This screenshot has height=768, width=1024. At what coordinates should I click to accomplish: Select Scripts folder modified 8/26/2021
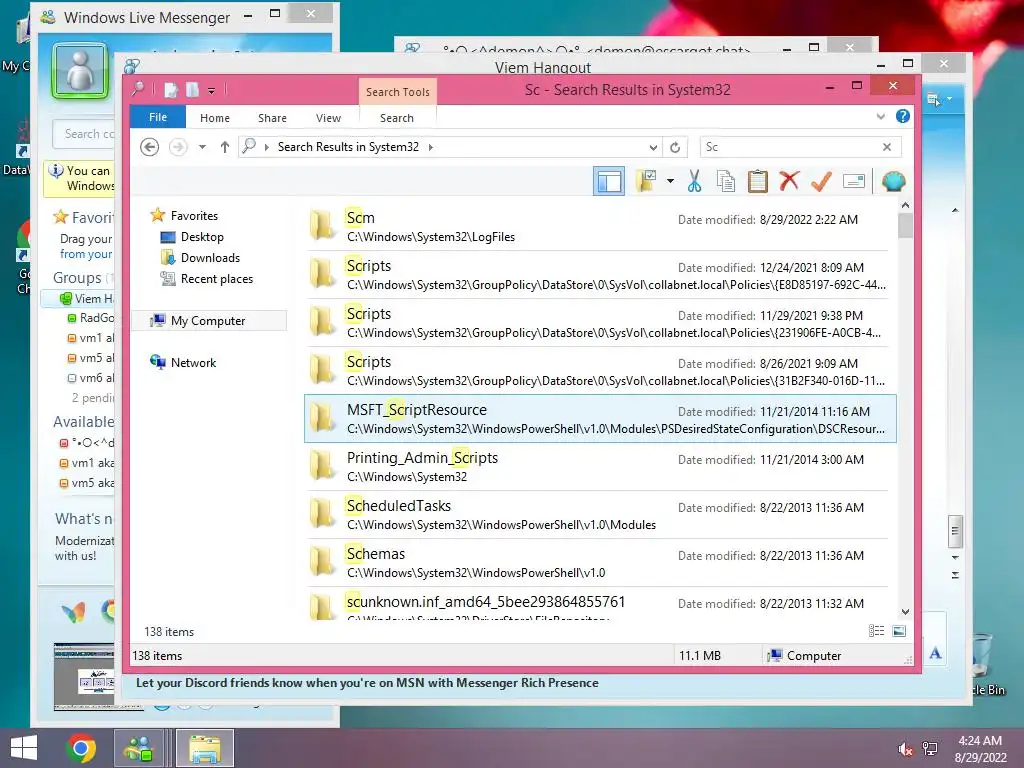click(x=599, y=370)
